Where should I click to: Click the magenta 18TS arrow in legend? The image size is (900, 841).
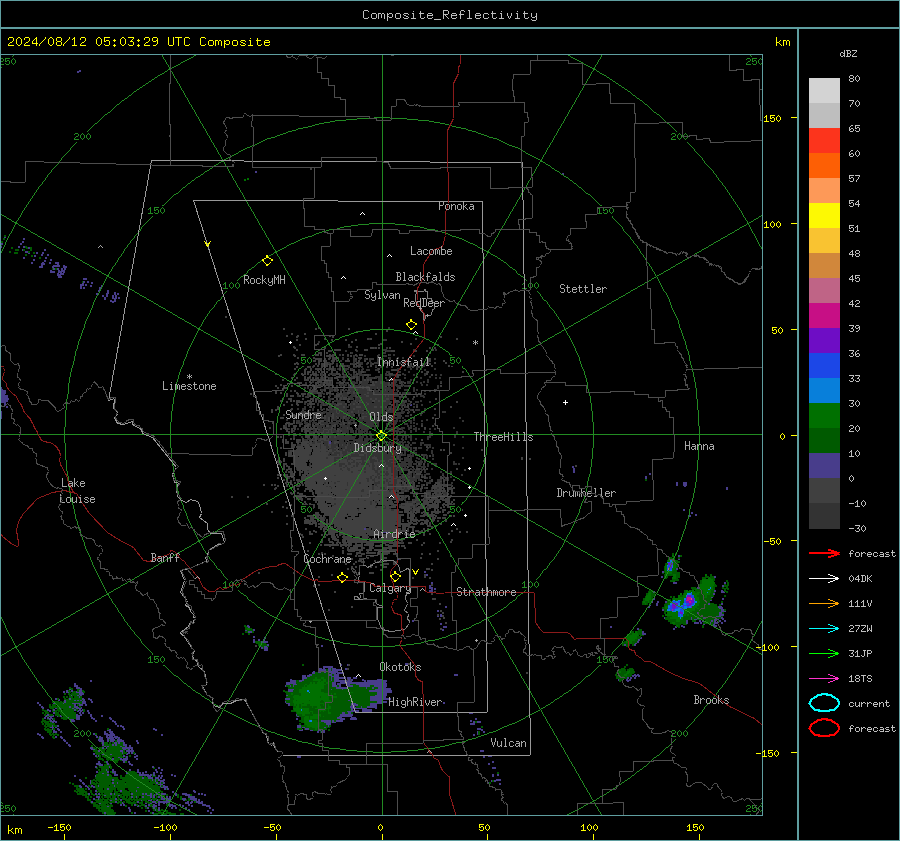pyautogui.click(x=824, y=679)
